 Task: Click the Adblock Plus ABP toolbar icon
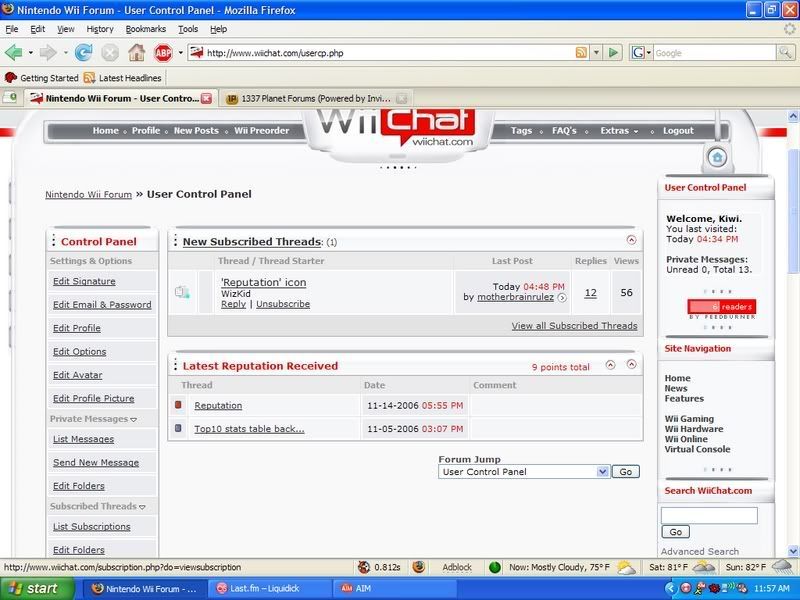pyautogui.click(x=163, y=53)
